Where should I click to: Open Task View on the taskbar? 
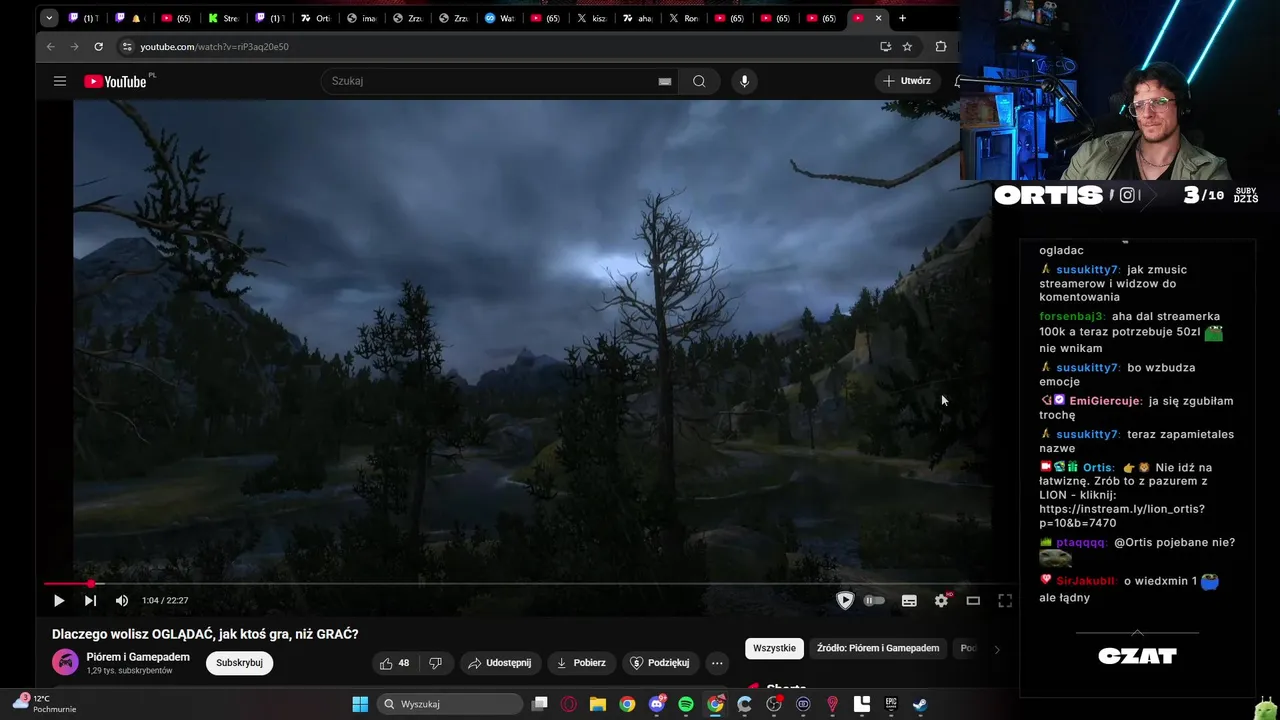click(540, 704)
